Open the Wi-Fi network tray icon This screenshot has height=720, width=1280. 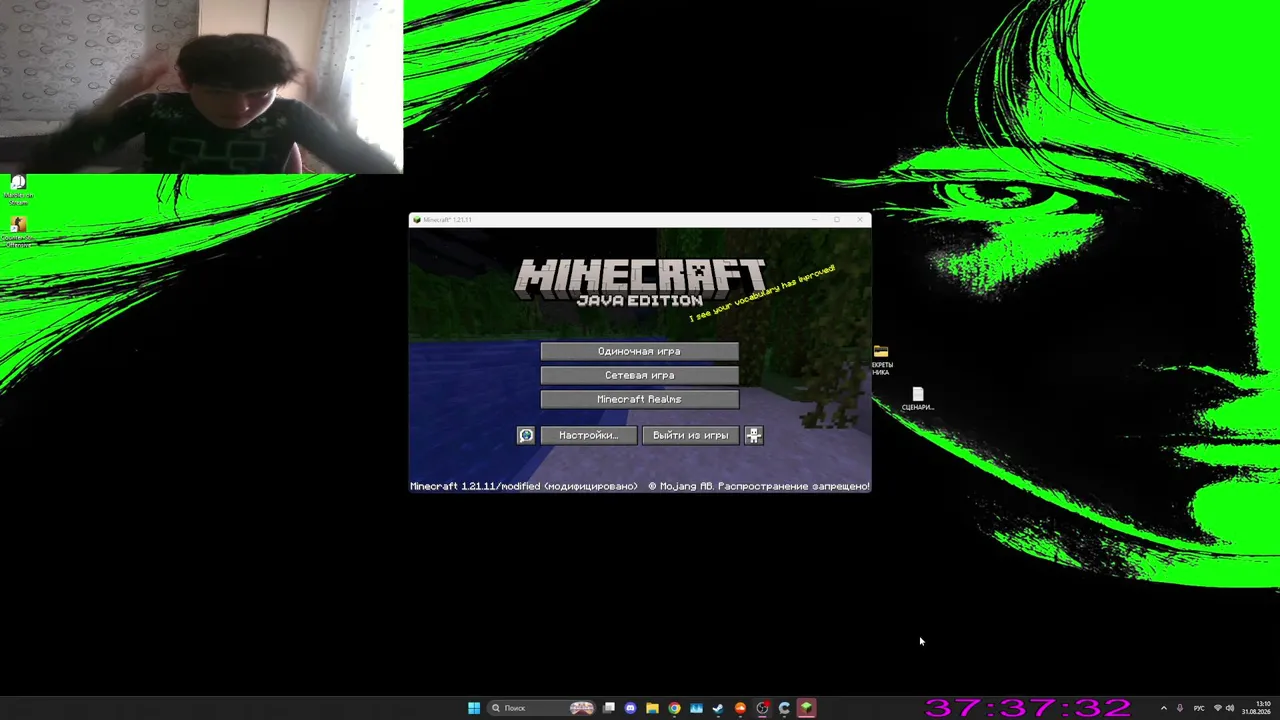click(x=1217, y=708)
